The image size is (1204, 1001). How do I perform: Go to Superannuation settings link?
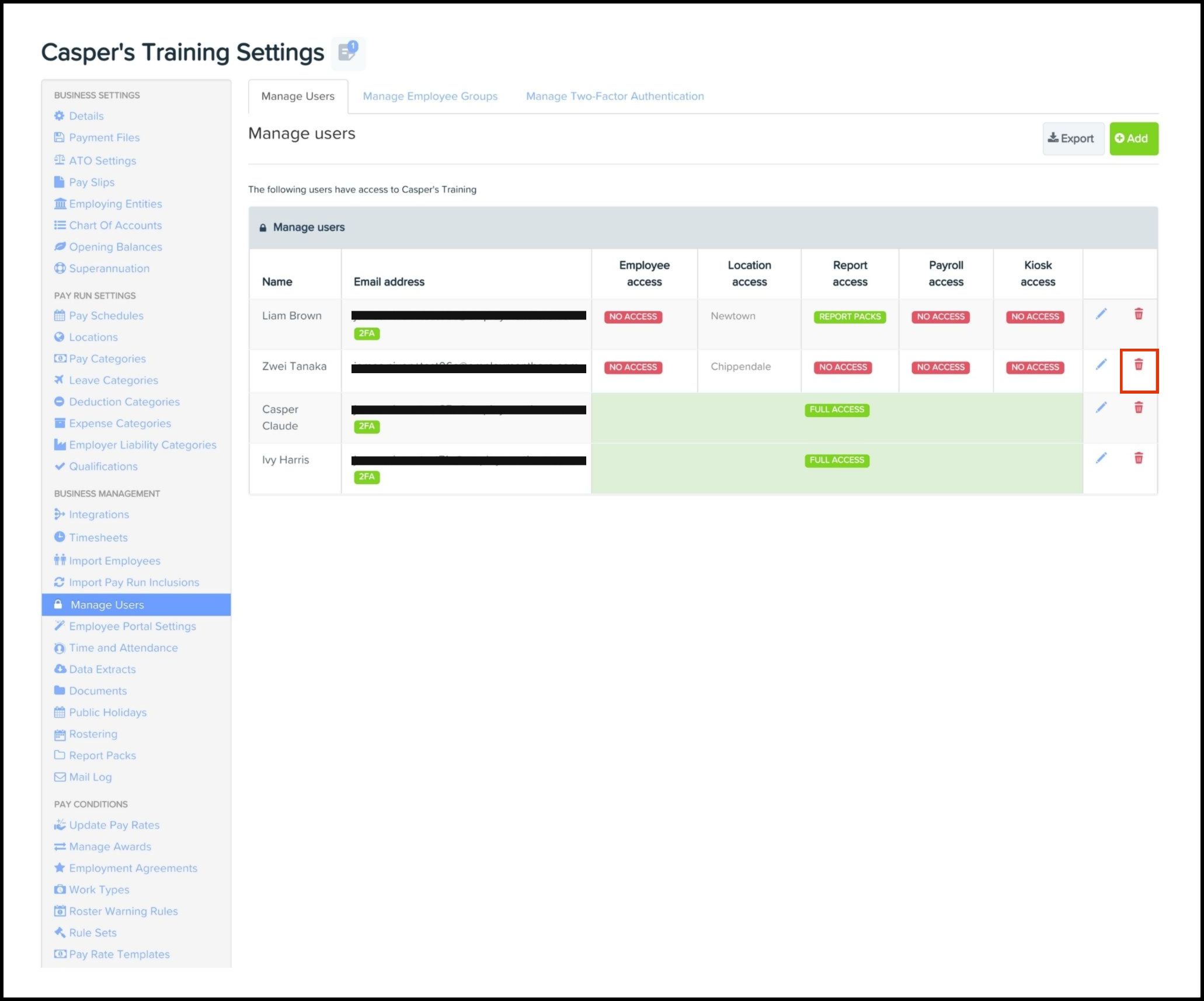coord(109,269)
